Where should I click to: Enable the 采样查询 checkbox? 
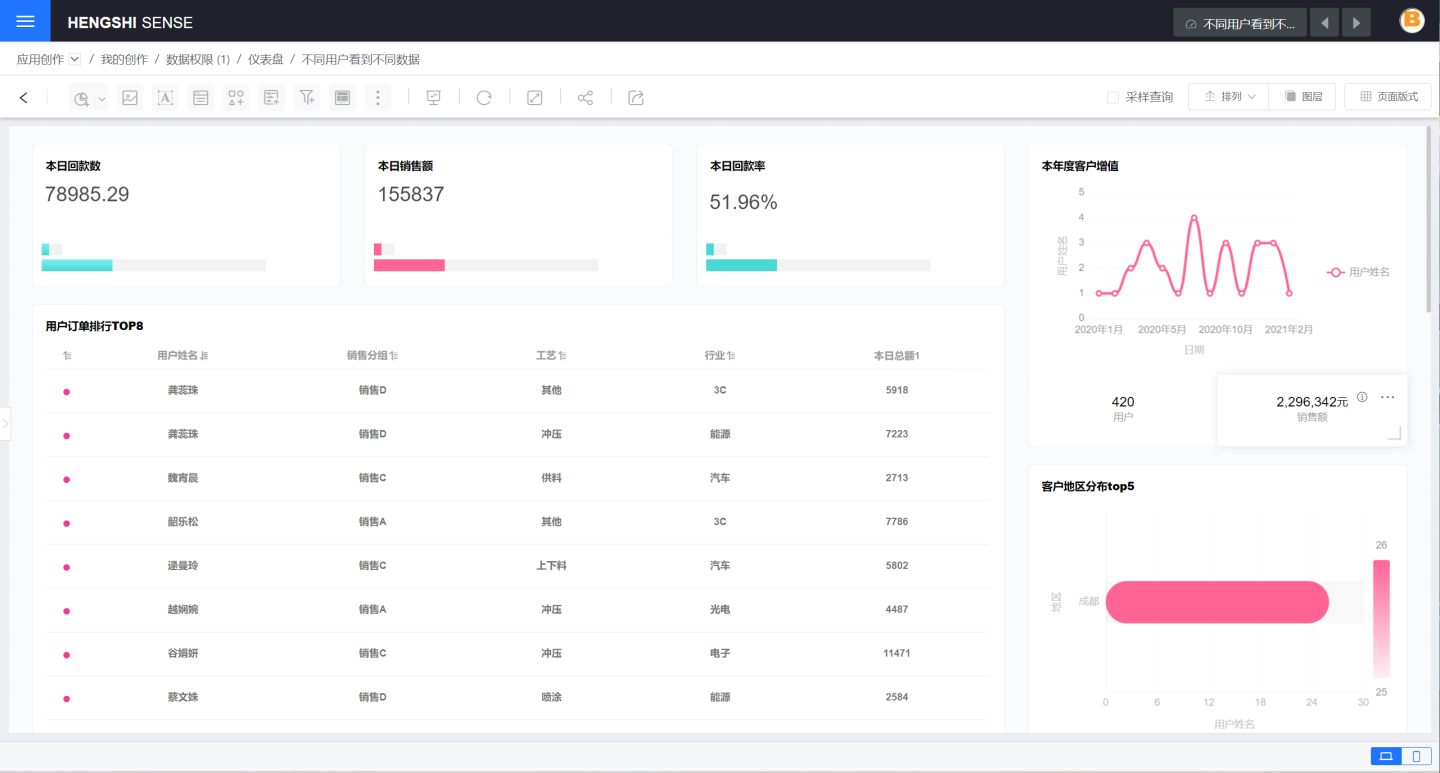pos(1113,97)
